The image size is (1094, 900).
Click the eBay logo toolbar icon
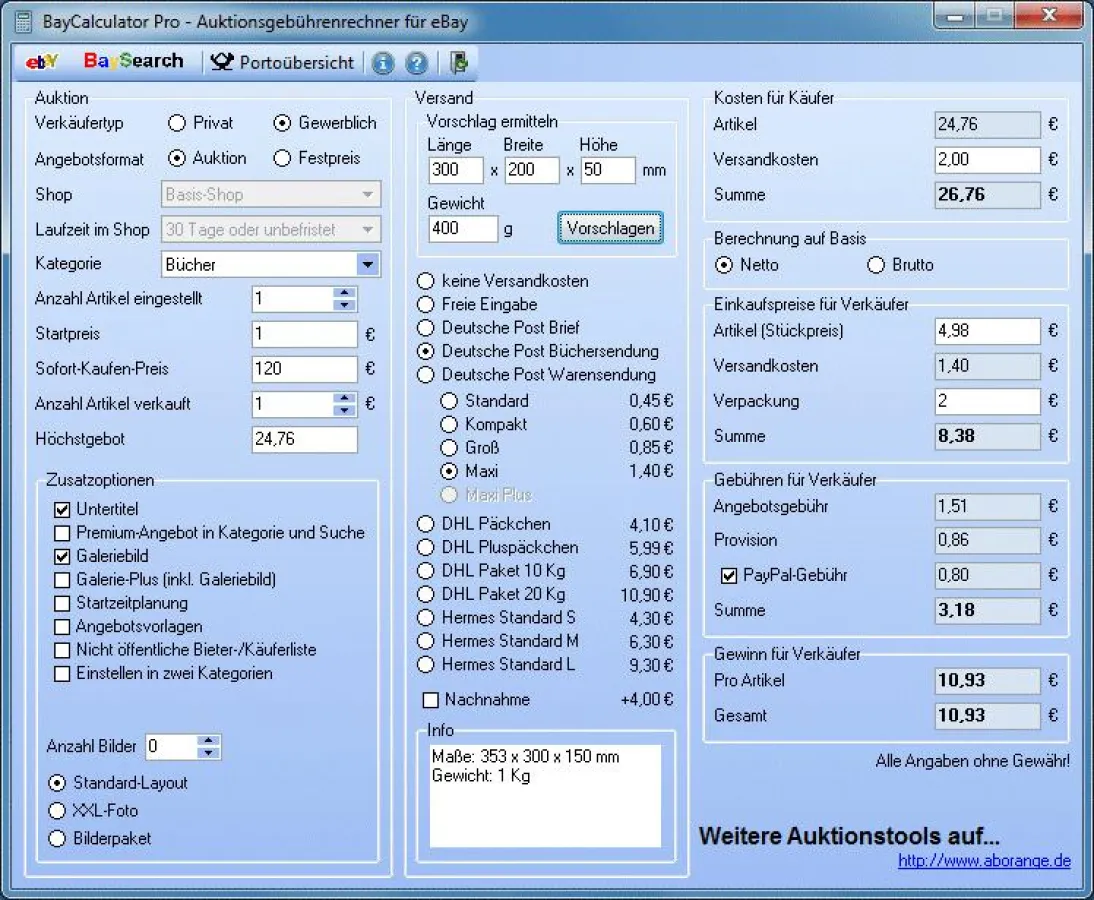click(43, 62)
